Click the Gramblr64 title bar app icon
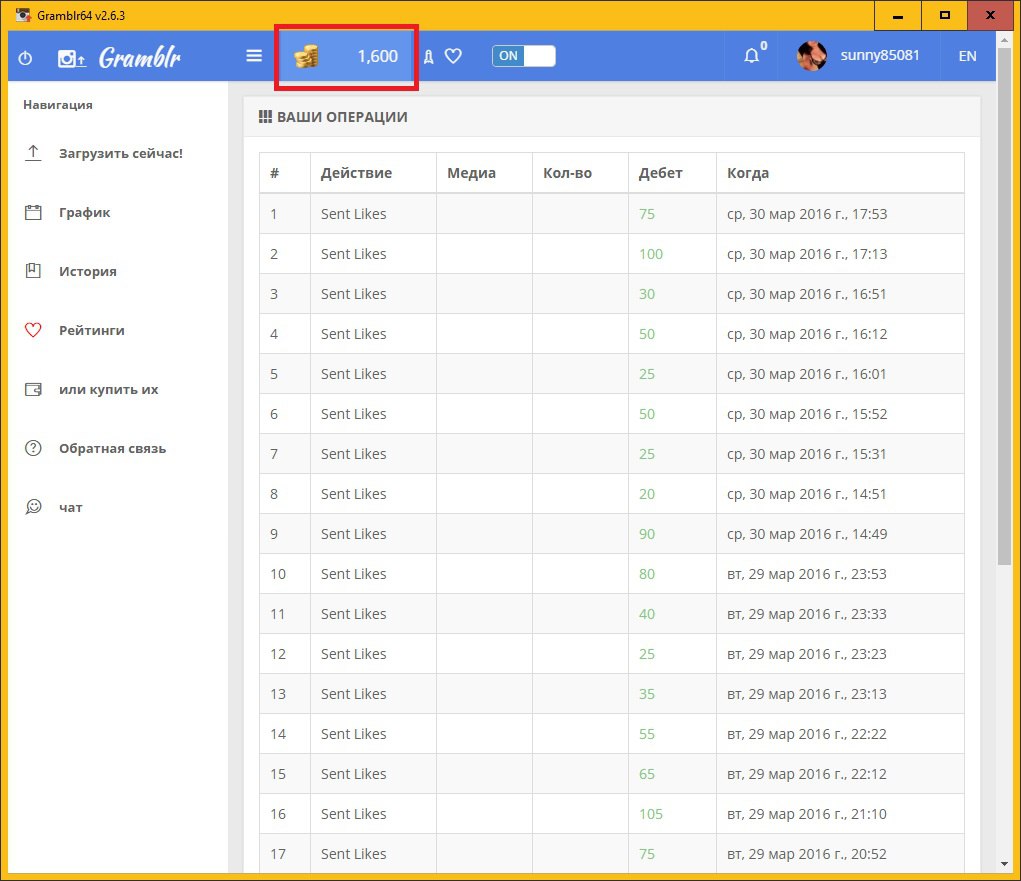The width and height of the screenshot is (1021, 881). [x=23, y=15]
